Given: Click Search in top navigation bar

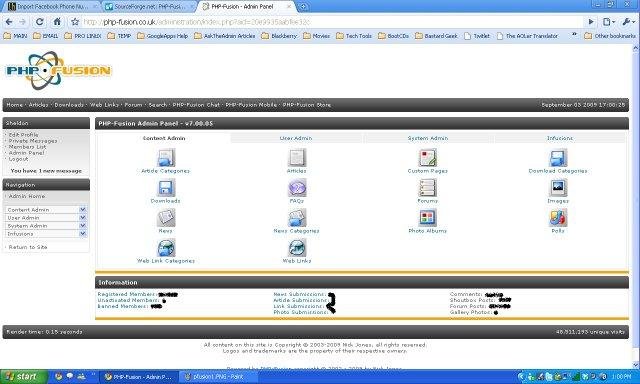Looking at the screenshot, I should click(x=158, y=105).
